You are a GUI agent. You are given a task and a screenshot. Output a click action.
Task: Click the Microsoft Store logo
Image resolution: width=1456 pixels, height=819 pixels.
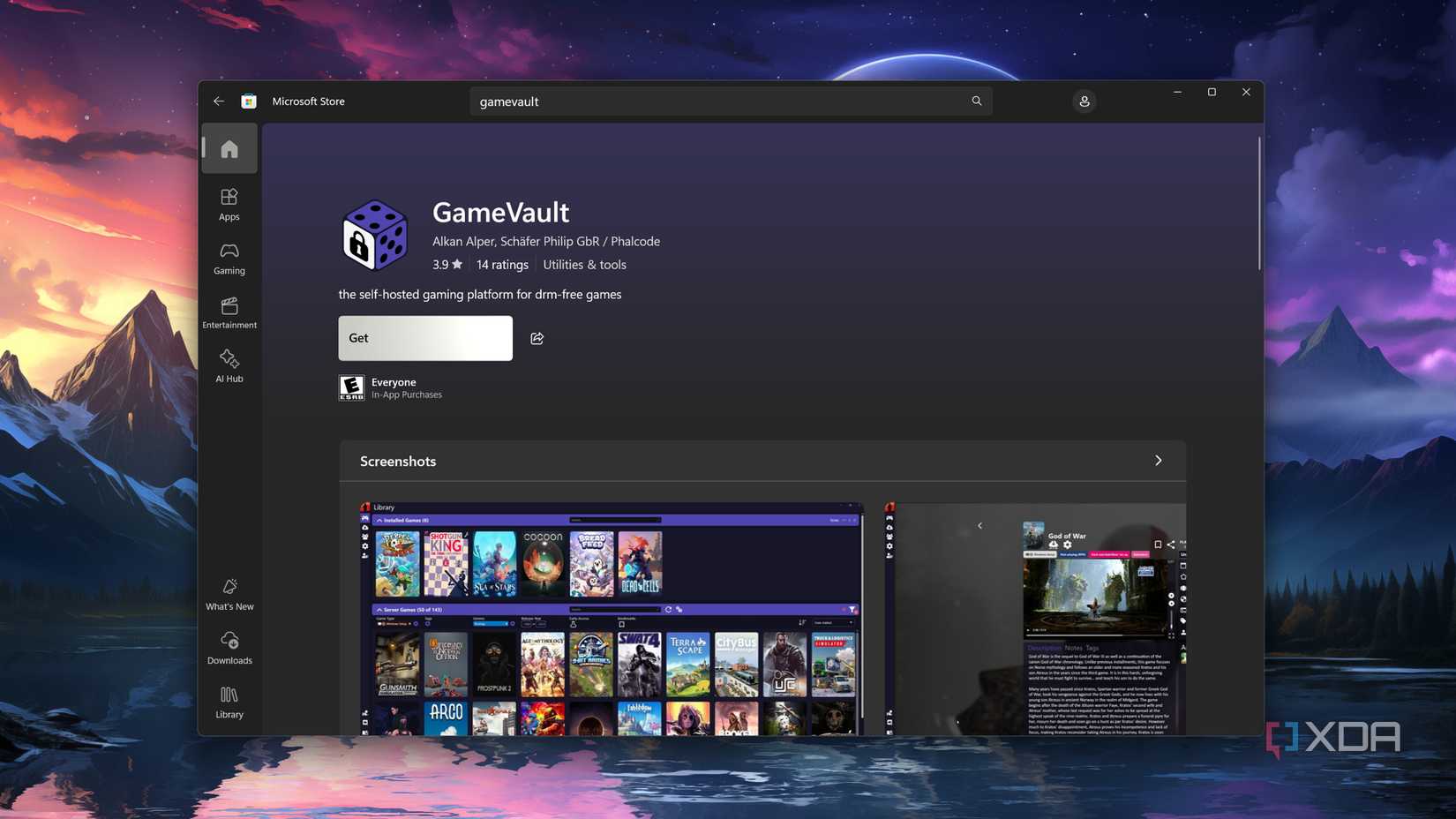pyautogui.click(x=248, y=101)
